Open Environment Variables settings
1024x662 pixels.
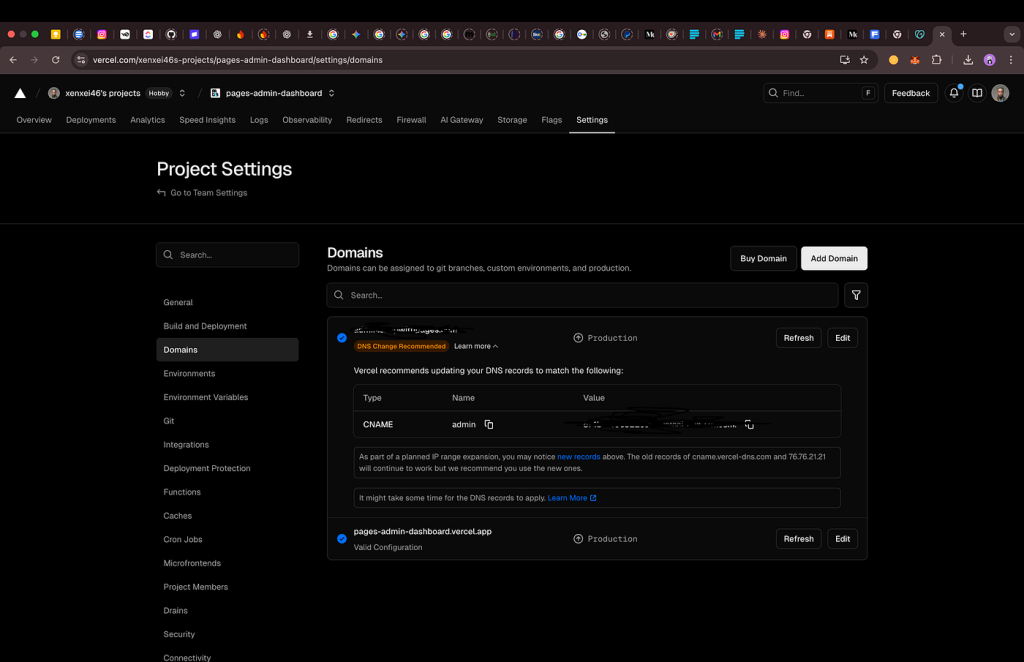(227, 397)
